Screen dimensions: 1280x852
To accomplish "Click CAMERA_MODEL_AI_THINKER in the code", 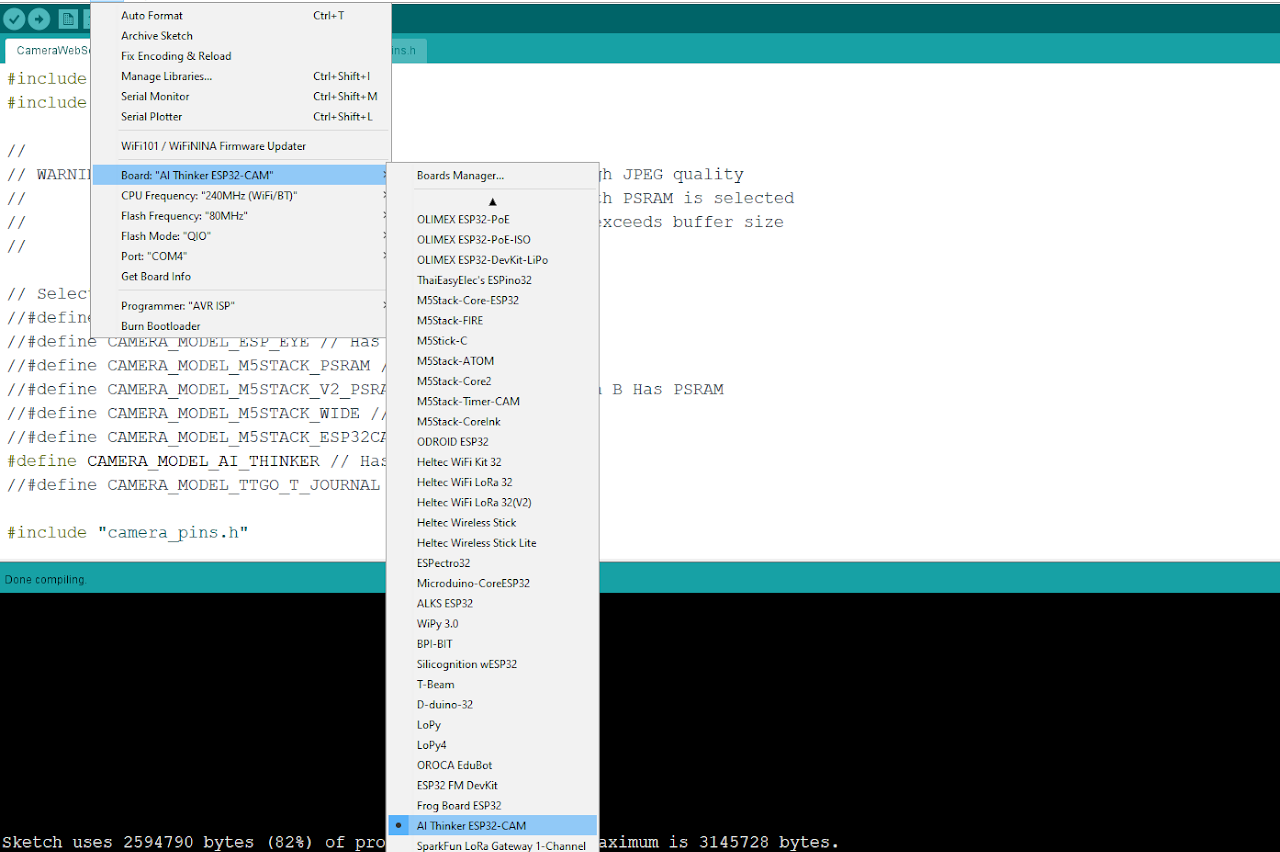I will pyautogui.click(x=204, y=461).
